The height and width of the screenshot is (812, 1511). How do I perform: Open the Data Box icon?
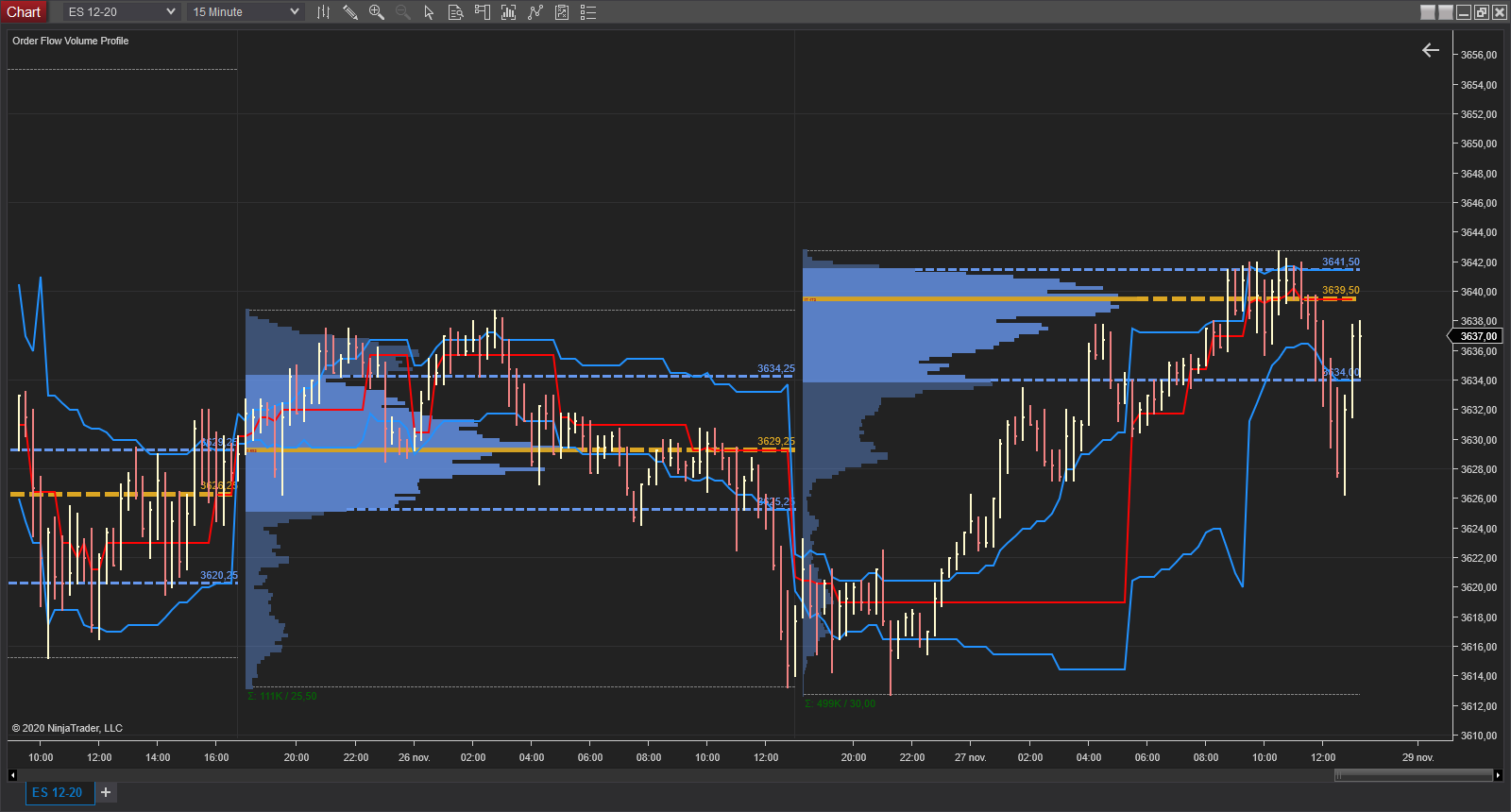point(455,12)
